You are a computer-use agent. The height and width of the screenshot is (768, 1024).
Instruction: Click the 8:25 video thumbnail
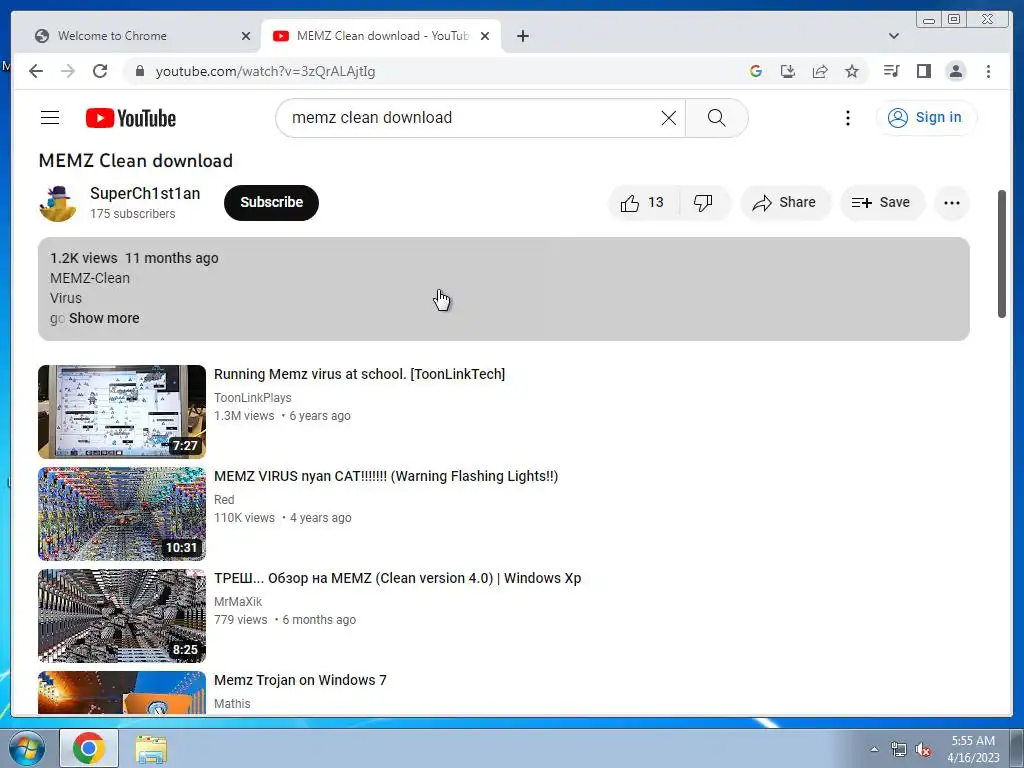click(122, 615)
